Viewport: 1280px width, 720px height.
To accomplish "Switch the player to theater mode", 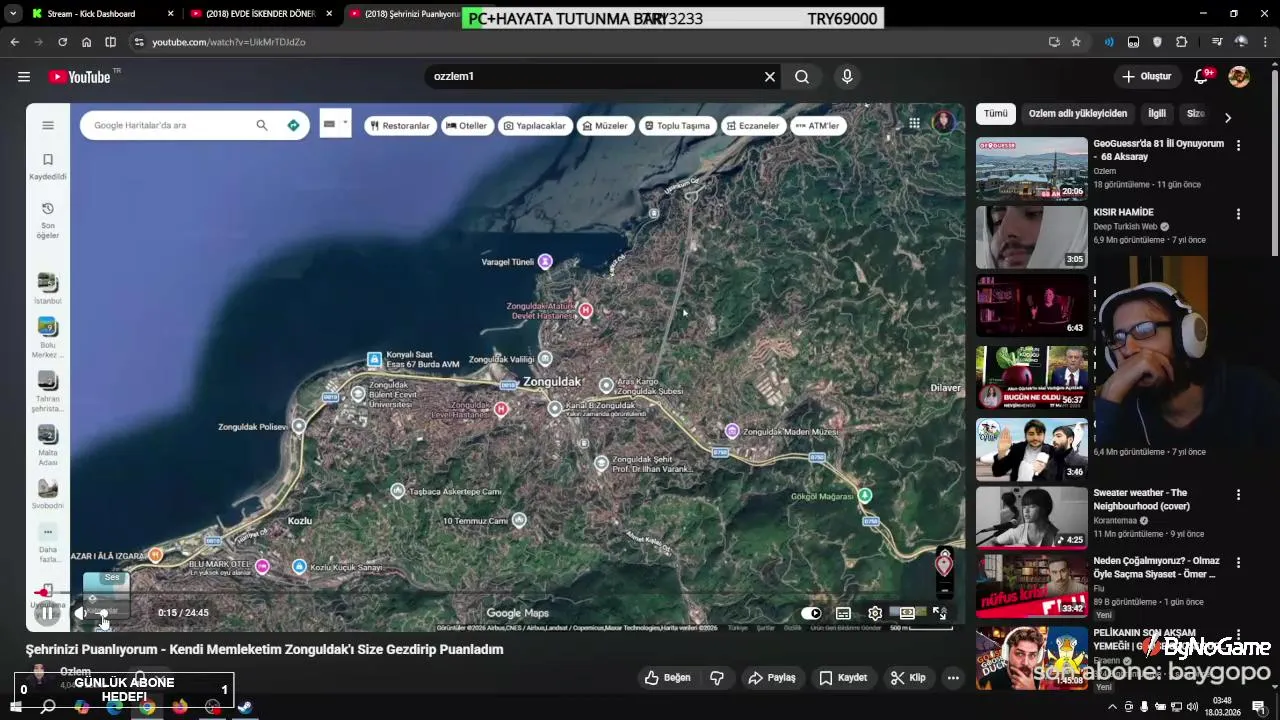I will pos(907,613).
